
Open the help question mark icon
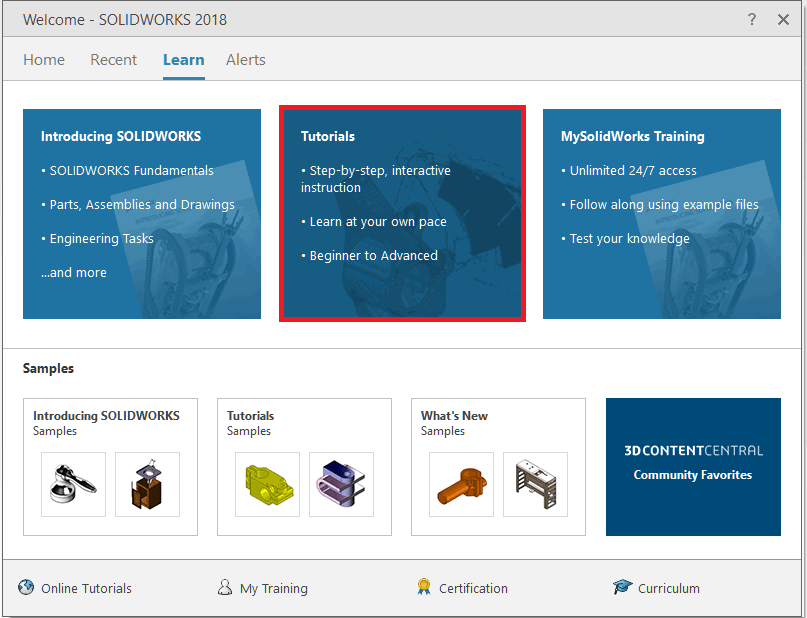pyautogui.click(x=752, y=20)
